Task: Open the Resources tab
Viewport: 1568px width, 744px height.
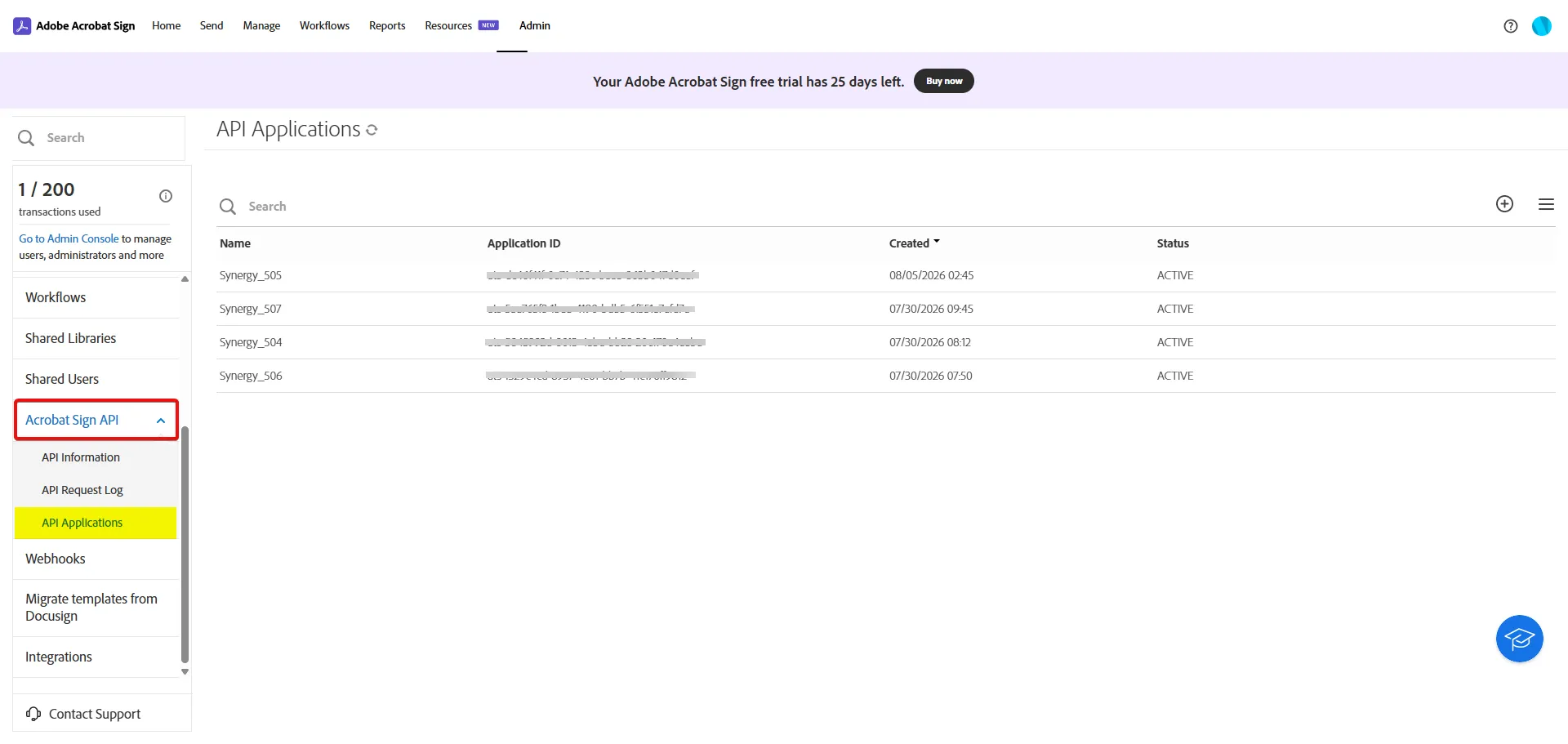Action: click(448, 26)
